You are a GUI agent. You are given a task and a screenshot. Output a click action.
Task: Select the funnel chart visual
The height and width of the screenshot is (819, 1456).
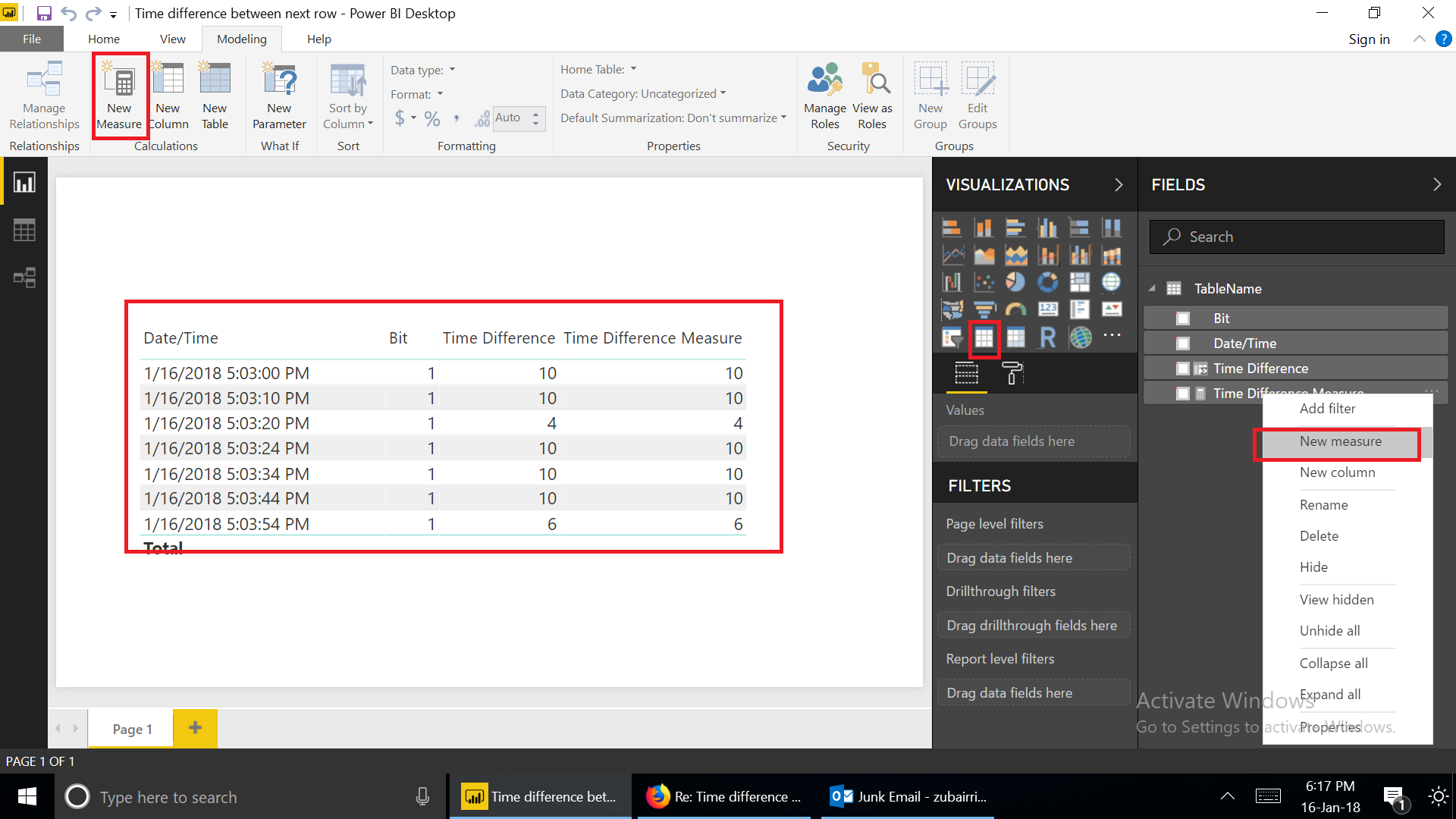click(984, 309)
